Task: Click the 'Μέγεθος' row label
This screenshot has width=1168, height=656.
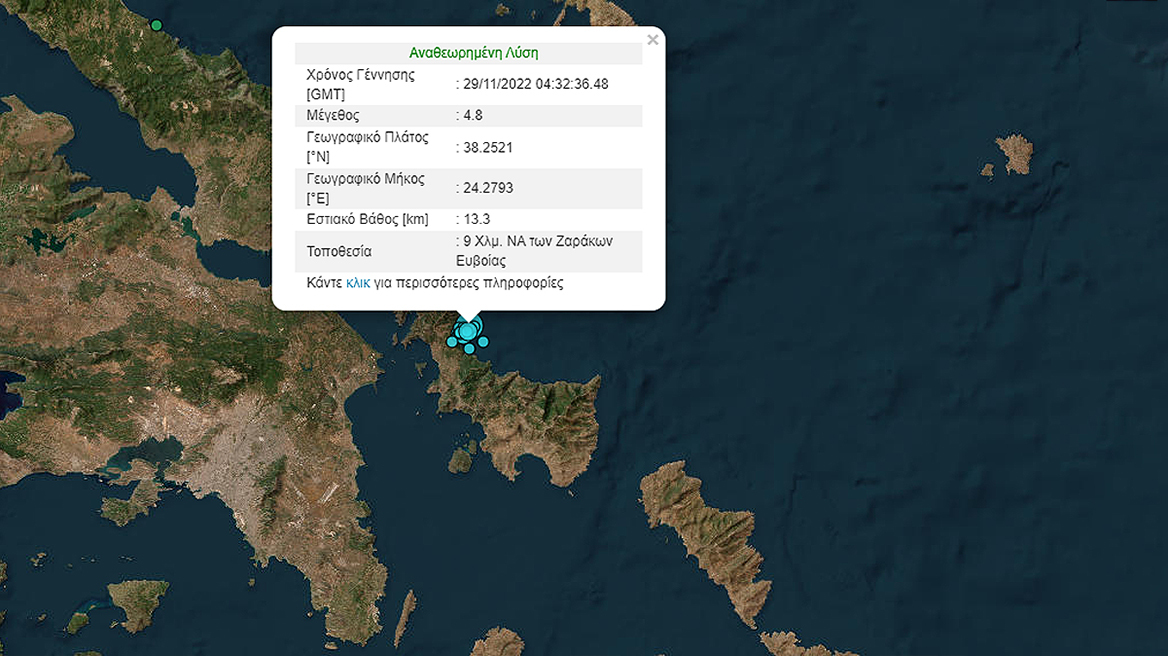Action: [x=333, y=115]
